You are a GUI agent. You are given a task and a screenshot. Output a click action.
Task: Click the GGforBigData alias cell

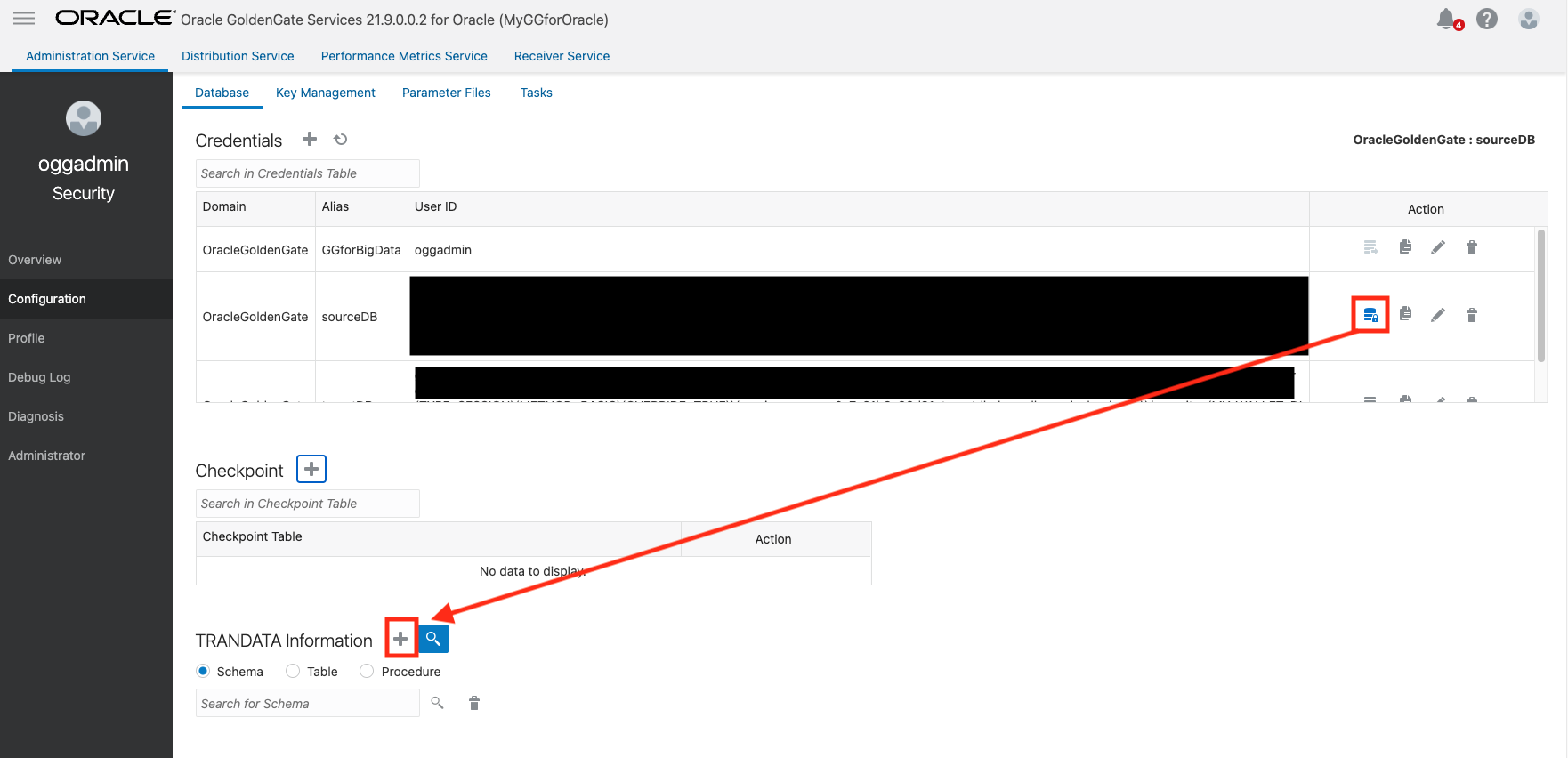361,250
